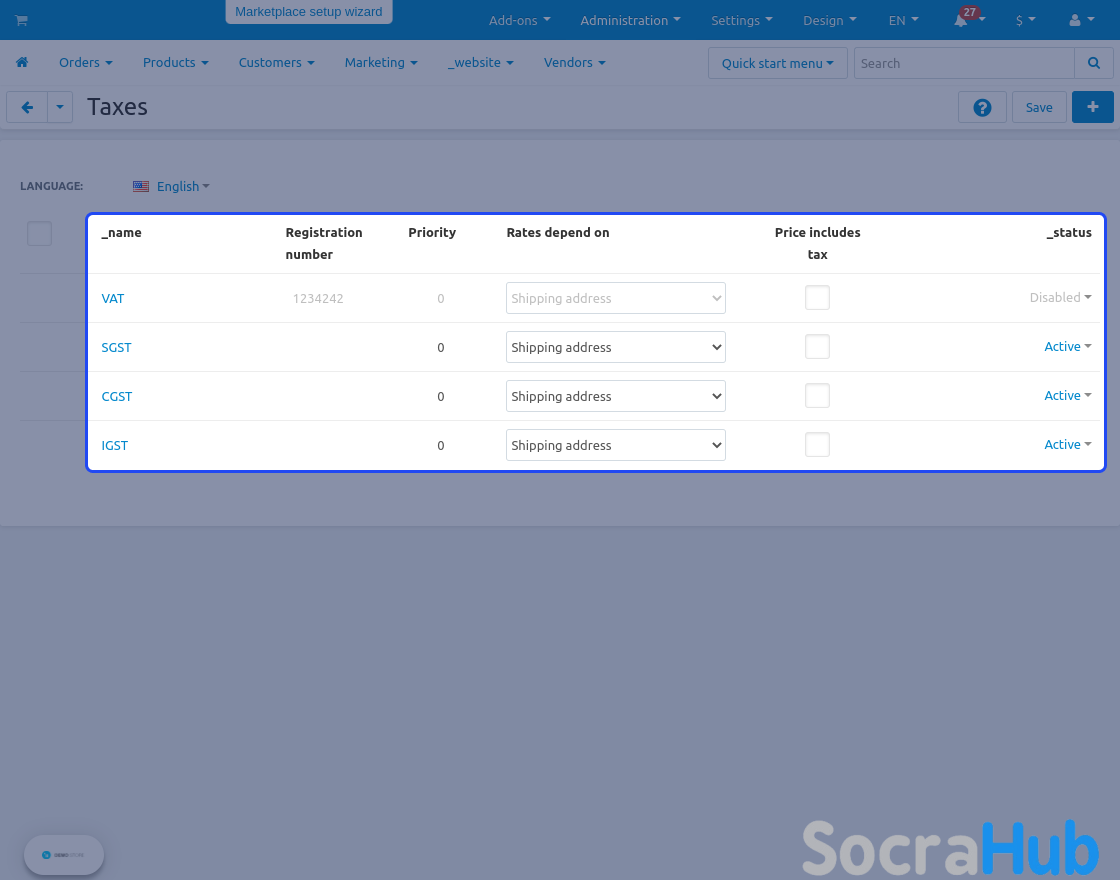Open the Quick start menu

[x=777, y=63]
